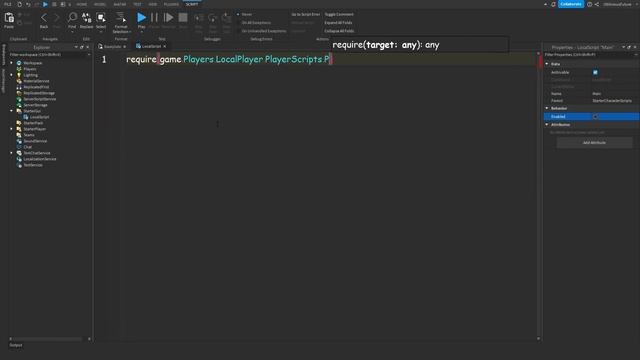Viewport: 640px width, 360px height.
Task: Click Go to Script Error
Action: click(305, 14)
